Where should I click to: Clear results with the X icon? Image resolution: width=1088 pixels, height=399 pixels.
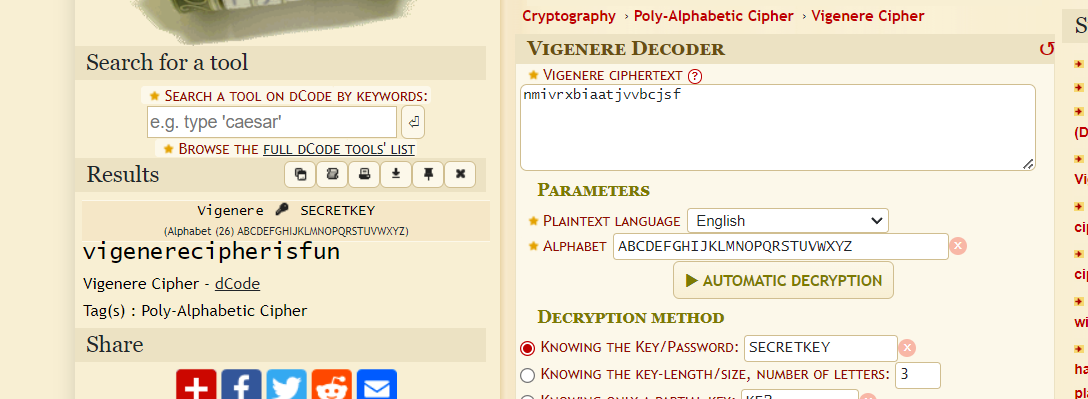point(460,174)
